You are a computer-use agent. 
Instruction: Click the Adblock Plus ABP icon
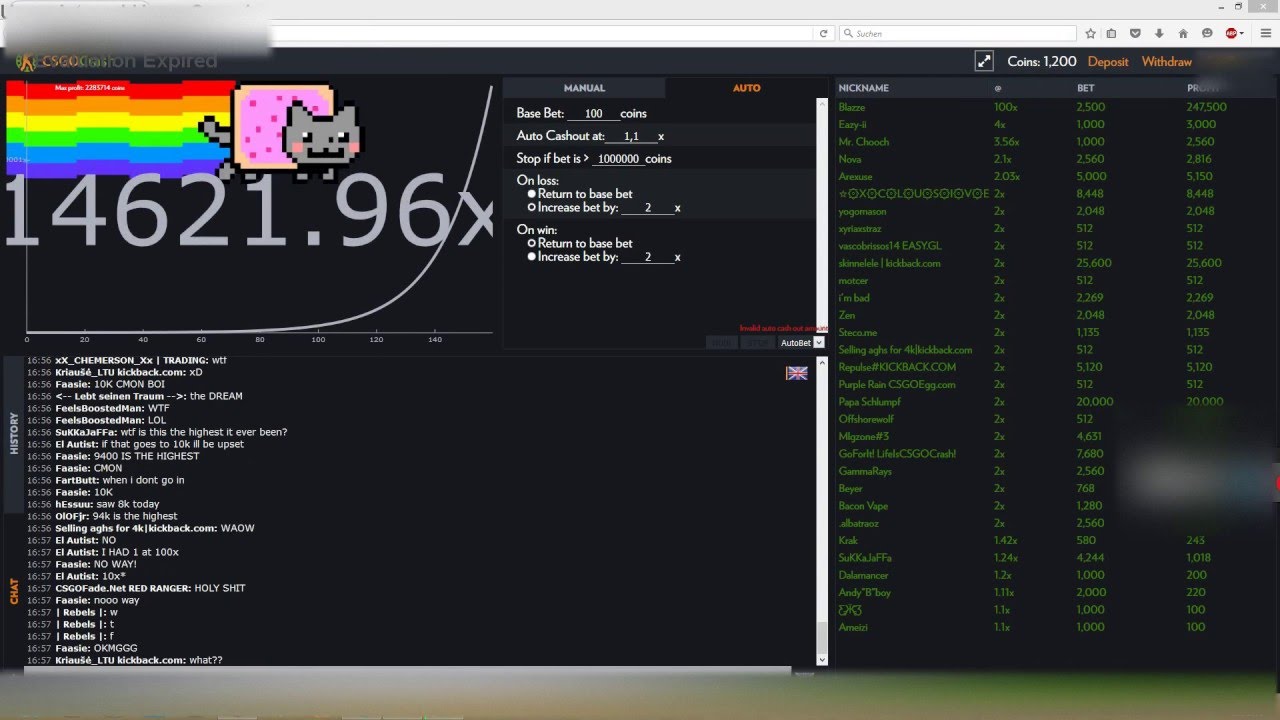coord(1231,33)
